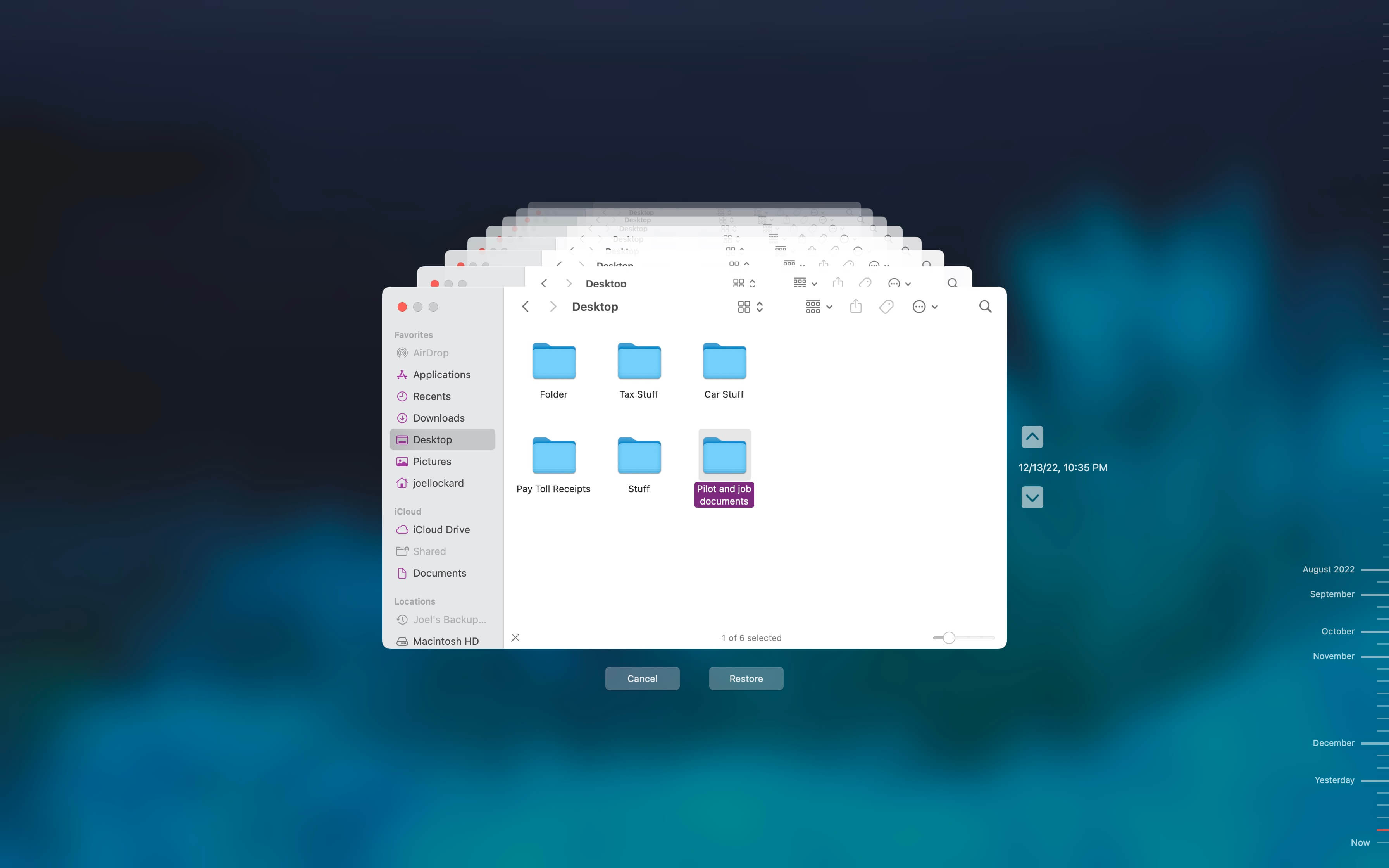
Task: Click the Search magnifier icon
Action: pos(985,307)
